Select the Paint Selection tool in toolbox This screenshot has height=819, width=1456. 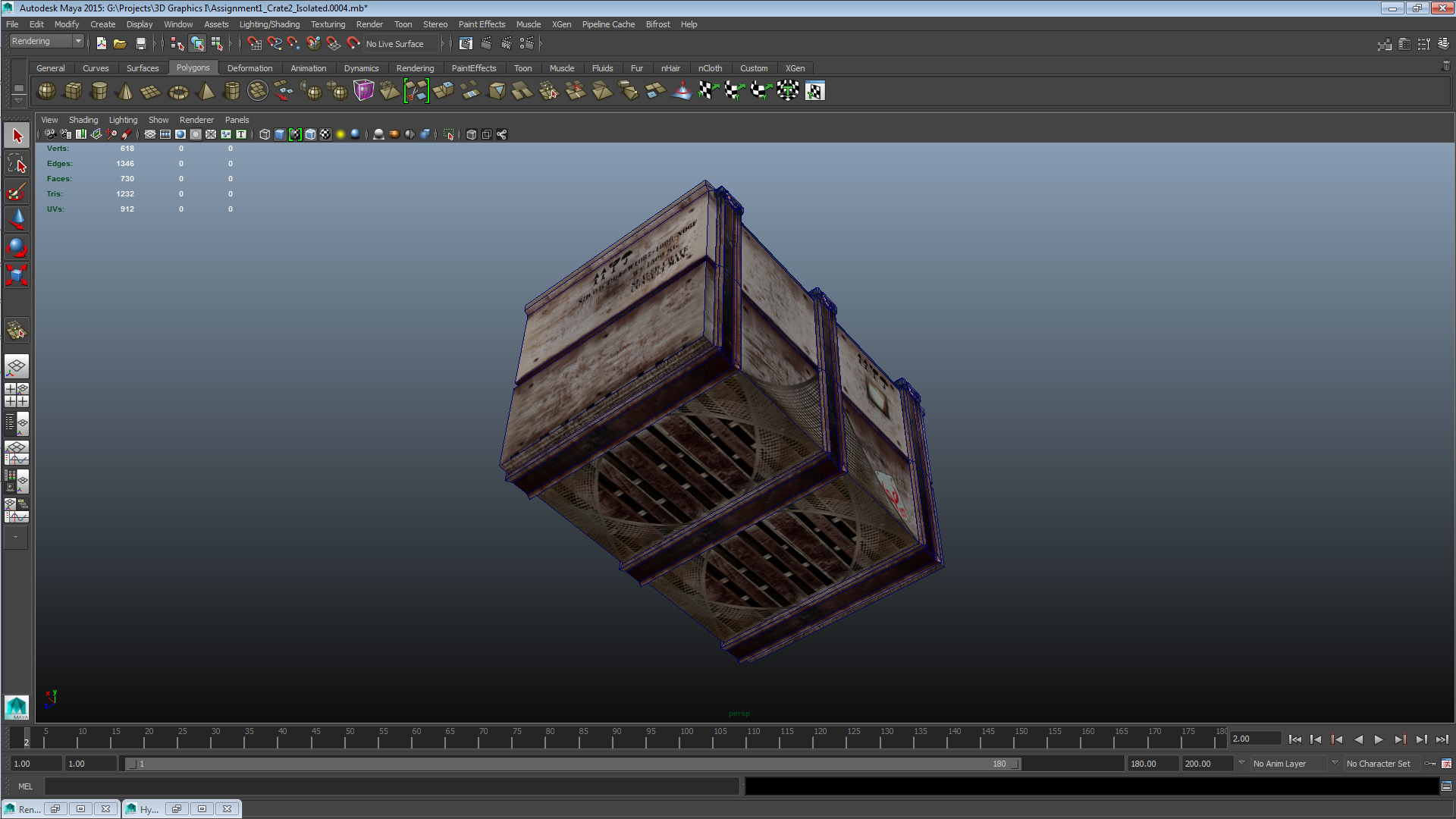pos(17,191)
